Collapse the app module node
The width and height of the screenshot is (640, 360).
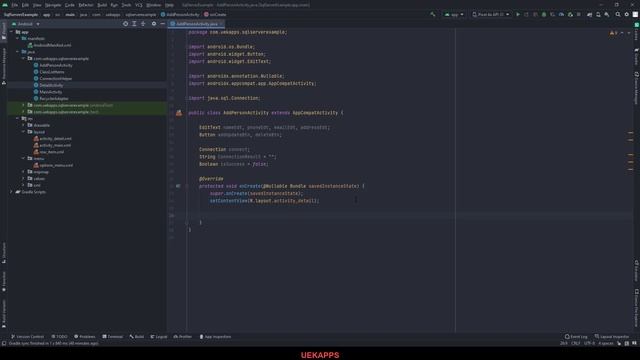[11, 32]
